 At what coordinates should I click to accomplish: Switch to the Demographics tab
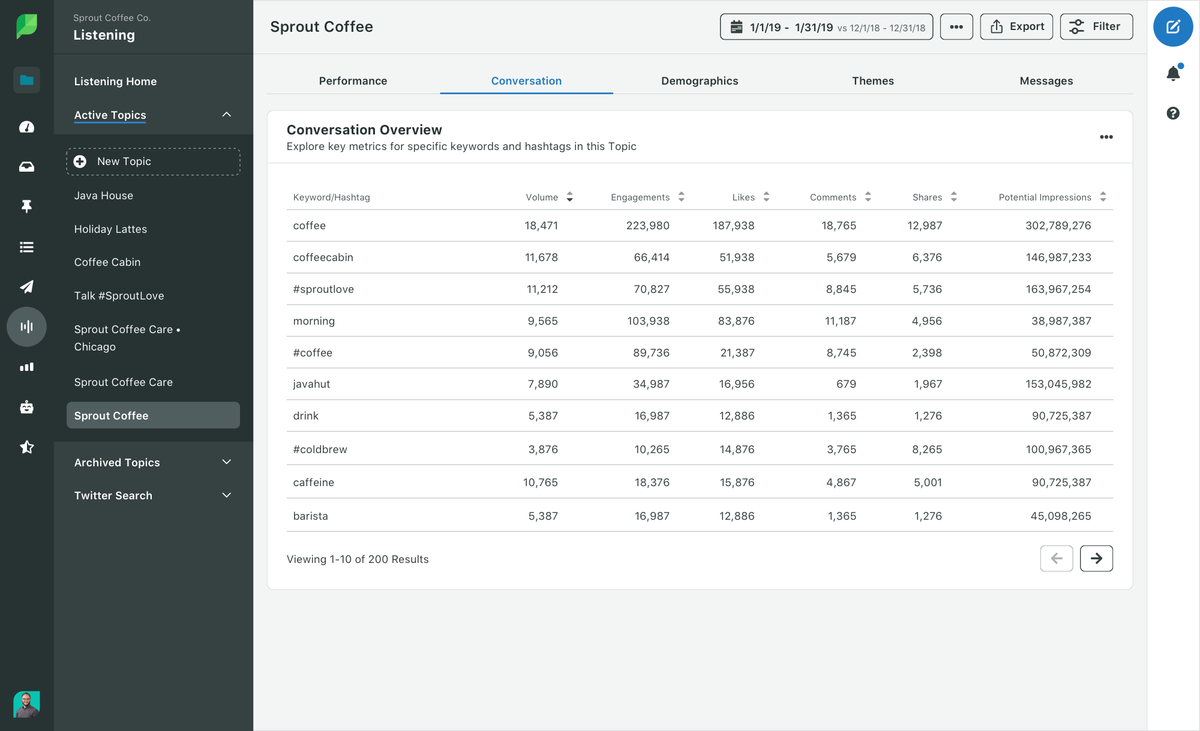coord(700,81)
